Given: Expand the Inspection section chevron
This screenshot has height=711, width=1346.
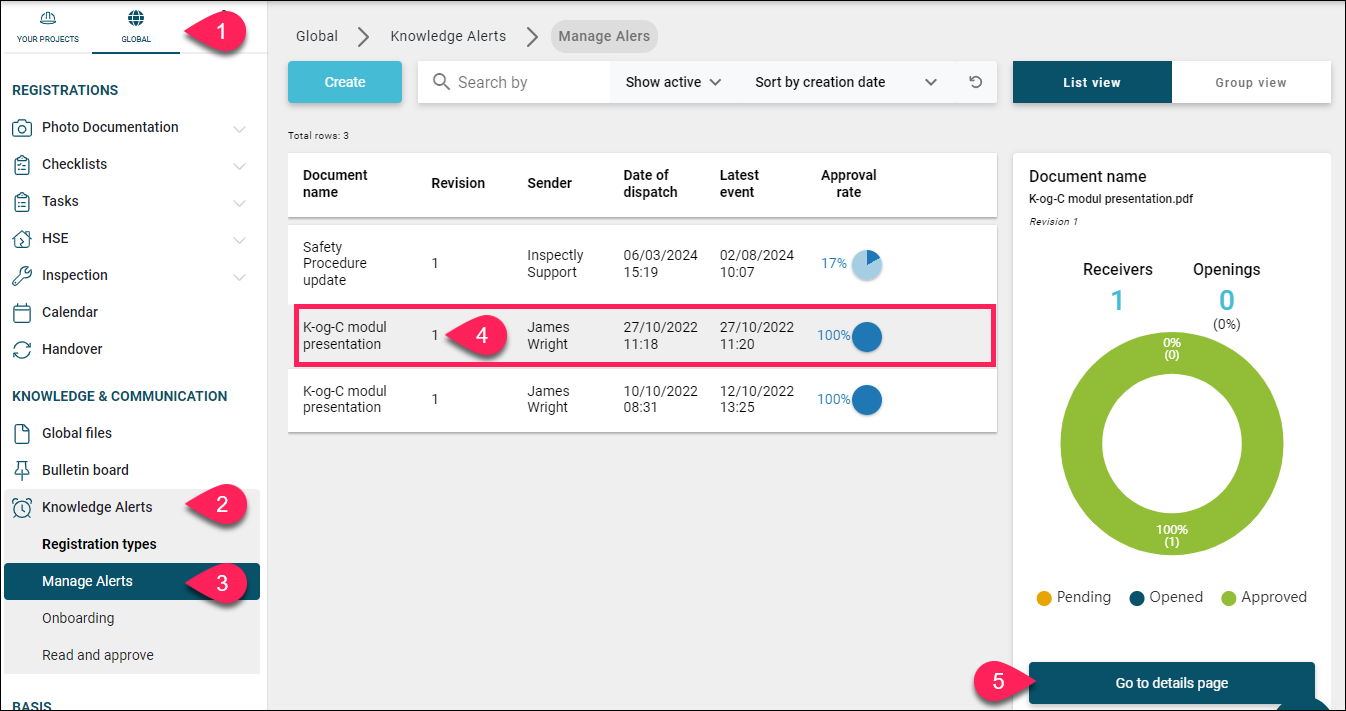Looking at the screenshot, I should tap(239, 276).
